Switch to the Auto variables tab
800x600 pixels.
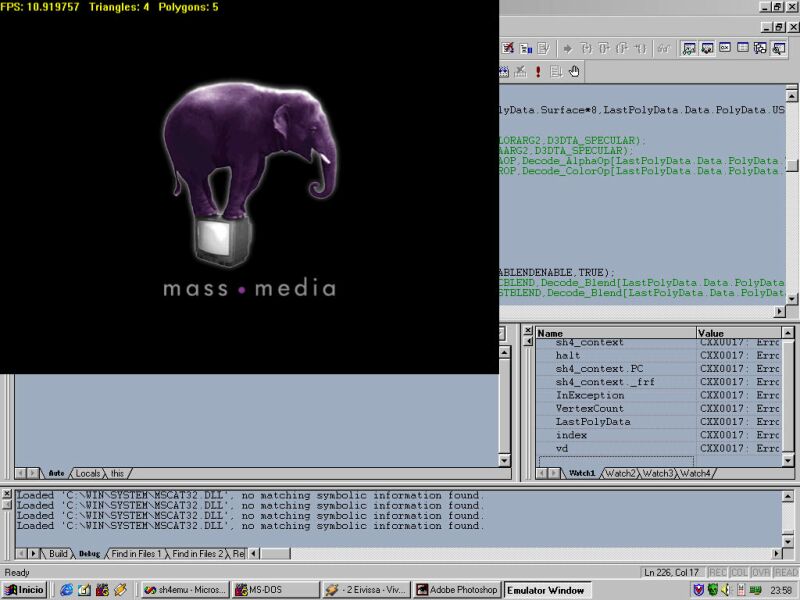click(56, 473)
